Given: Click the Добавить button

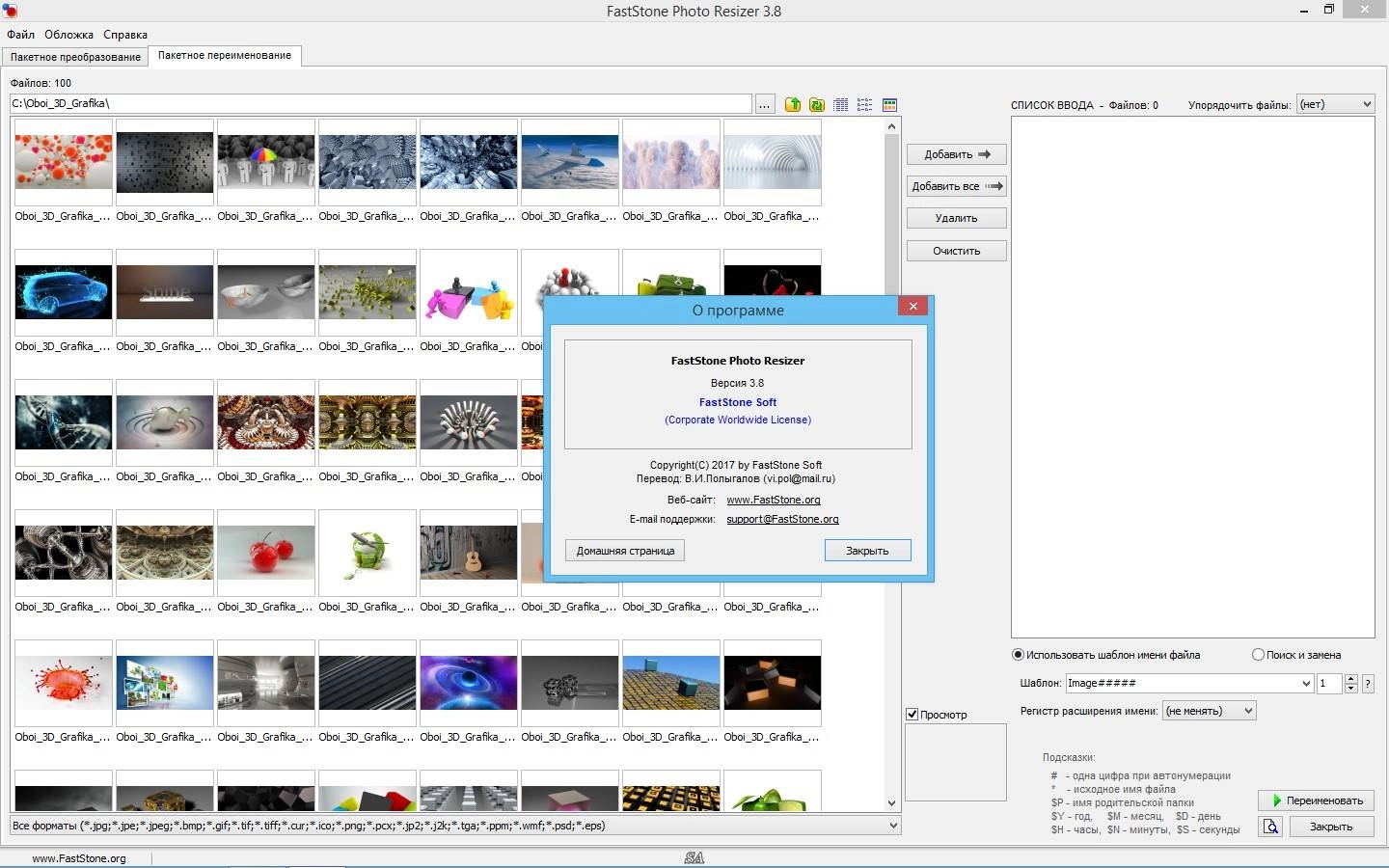Looking at the screenshot, I should 957,154.
